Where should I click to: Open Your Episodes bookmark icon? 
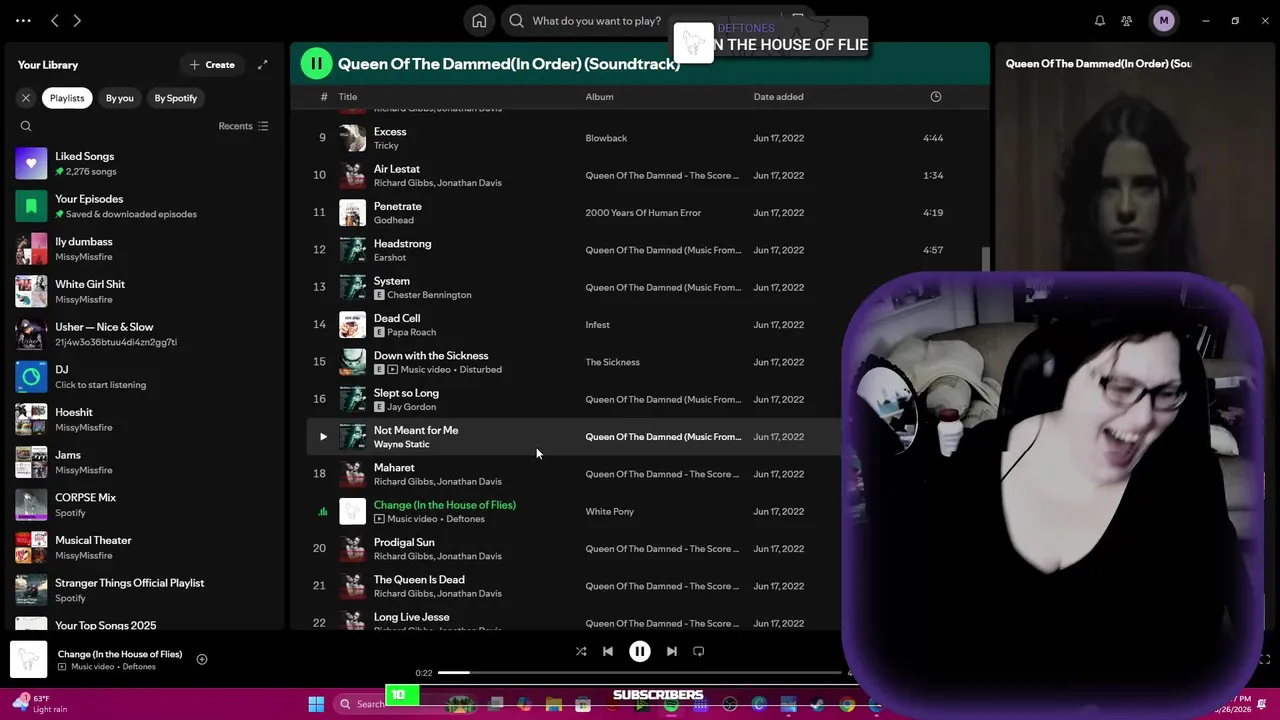click(x=31, y=206)
